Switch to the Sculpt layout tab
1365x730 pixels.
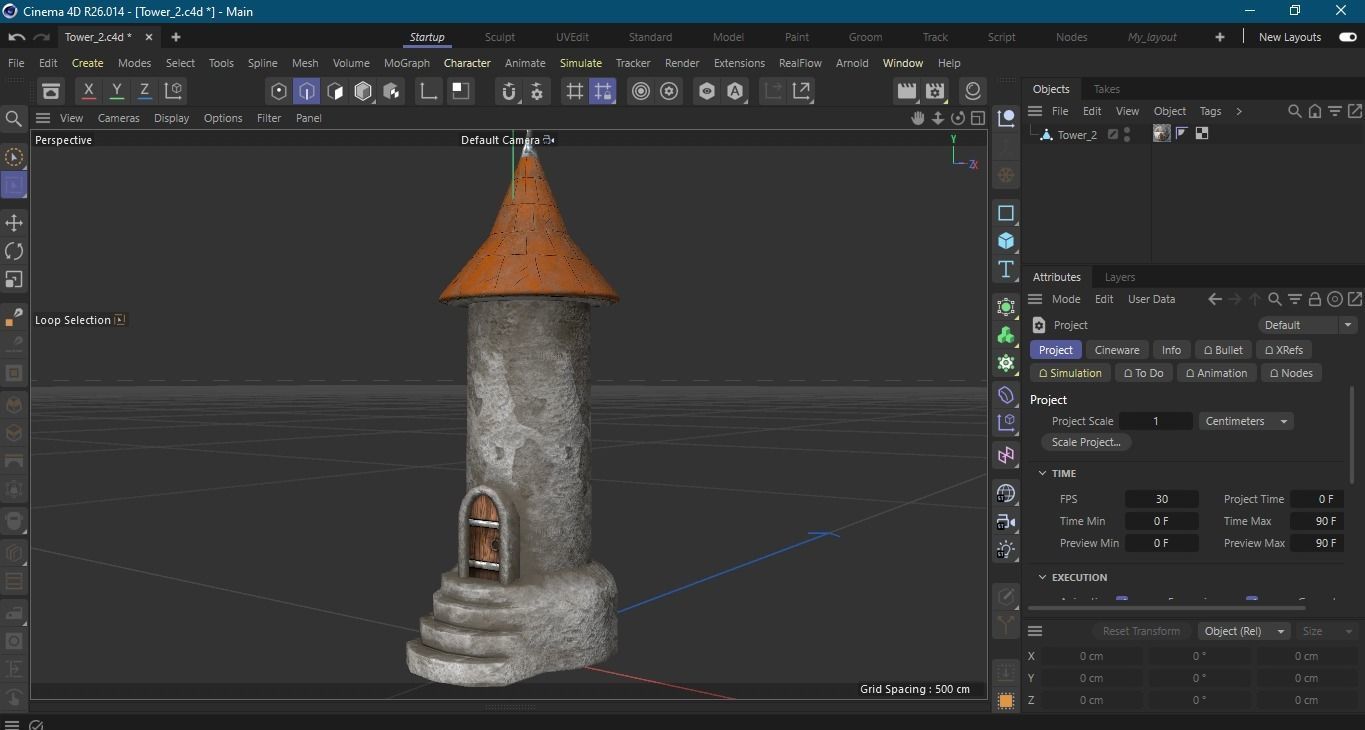point(500,37)
